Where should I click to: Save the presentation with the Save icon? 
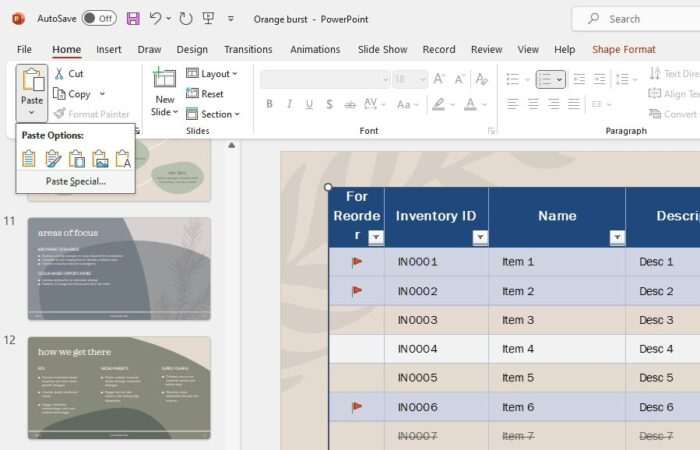[x=133, y=18]
